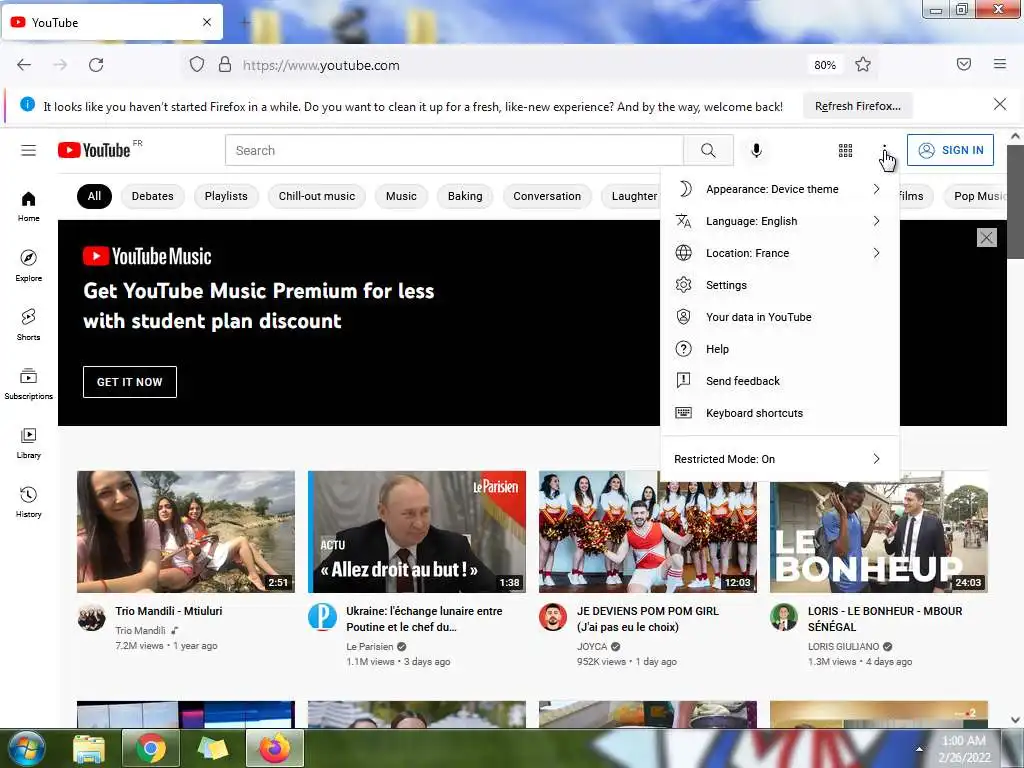This screenshot has height=768, width=1024.
Task: Select the Playlists filter chip
Action: pyautogui.click(x=226, y=196)
